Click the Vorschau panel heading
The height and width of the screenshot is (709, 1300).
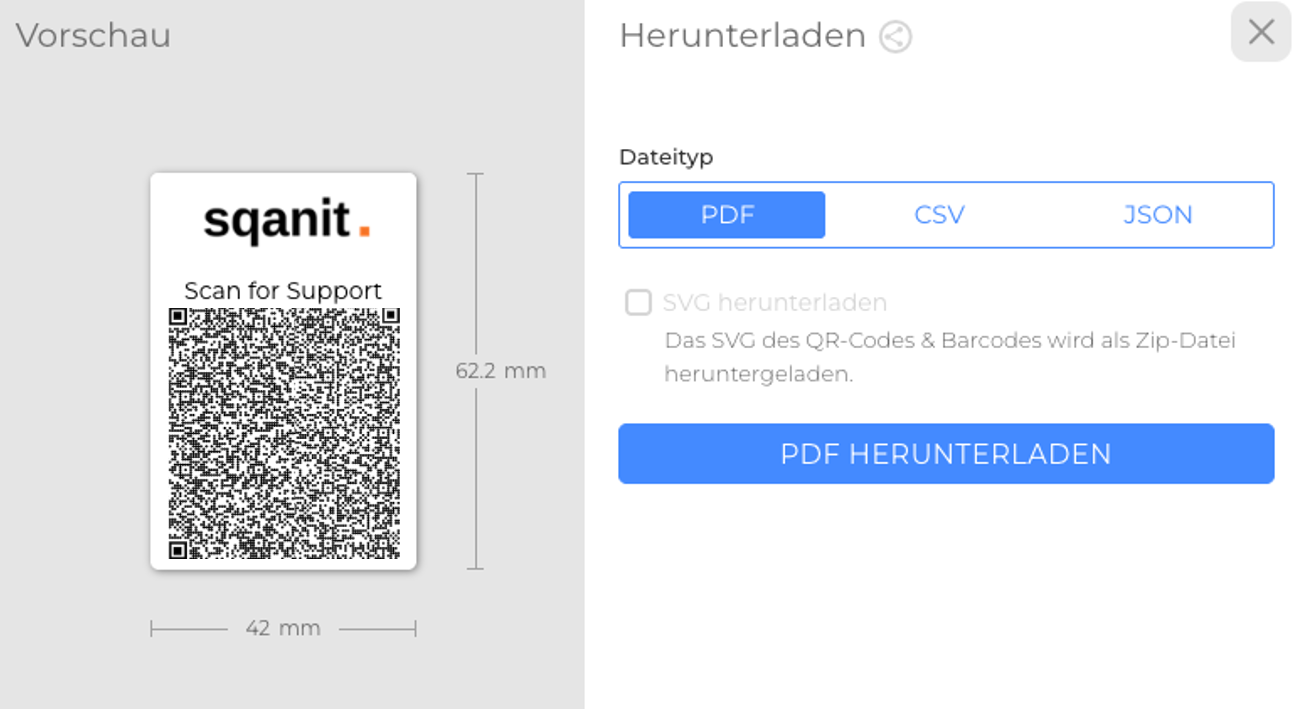(x=93, y=36)
